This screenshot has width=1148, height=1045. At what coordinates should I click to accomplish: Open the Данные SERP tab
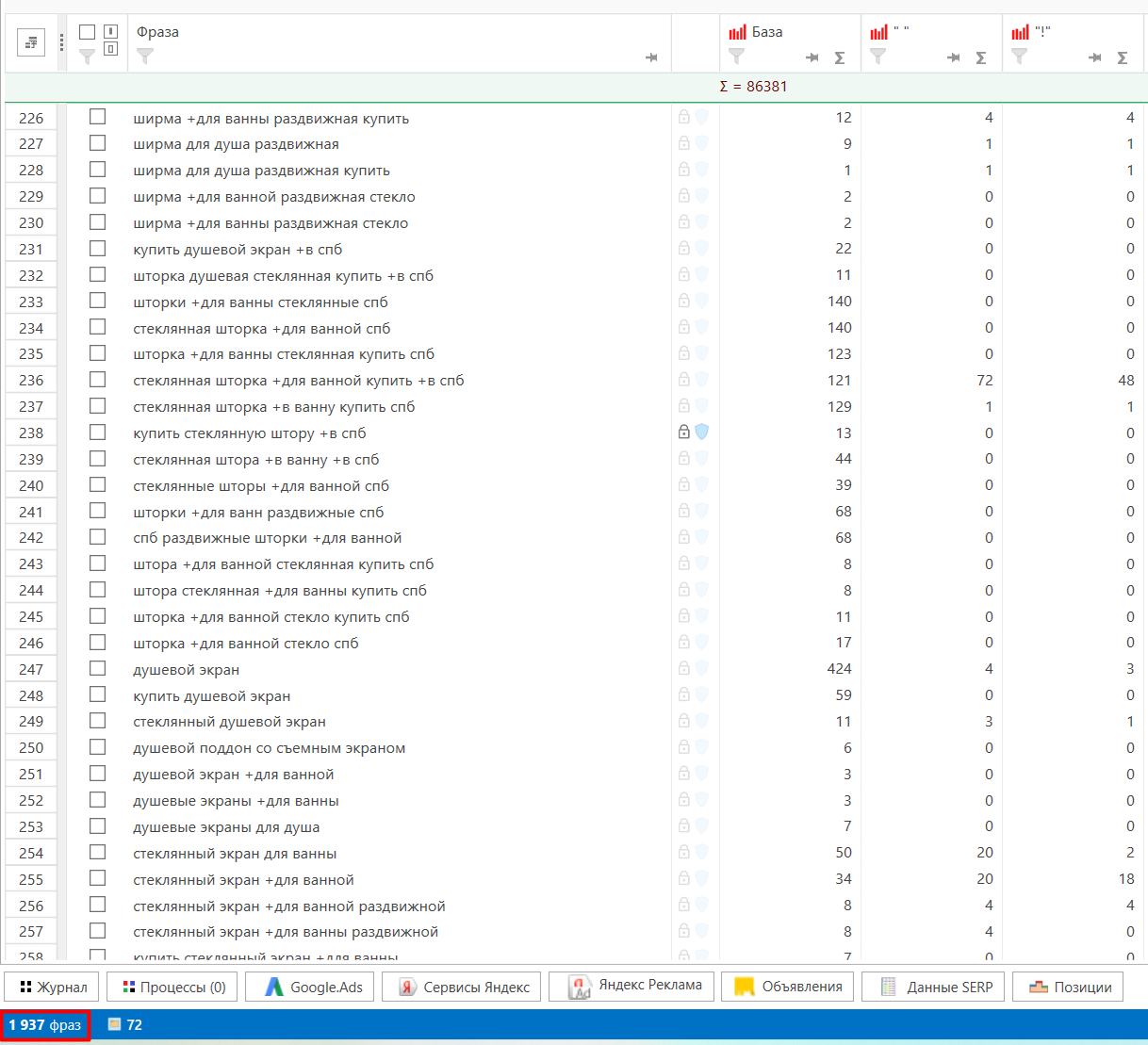pyautogui.click(x=936, y=987)
